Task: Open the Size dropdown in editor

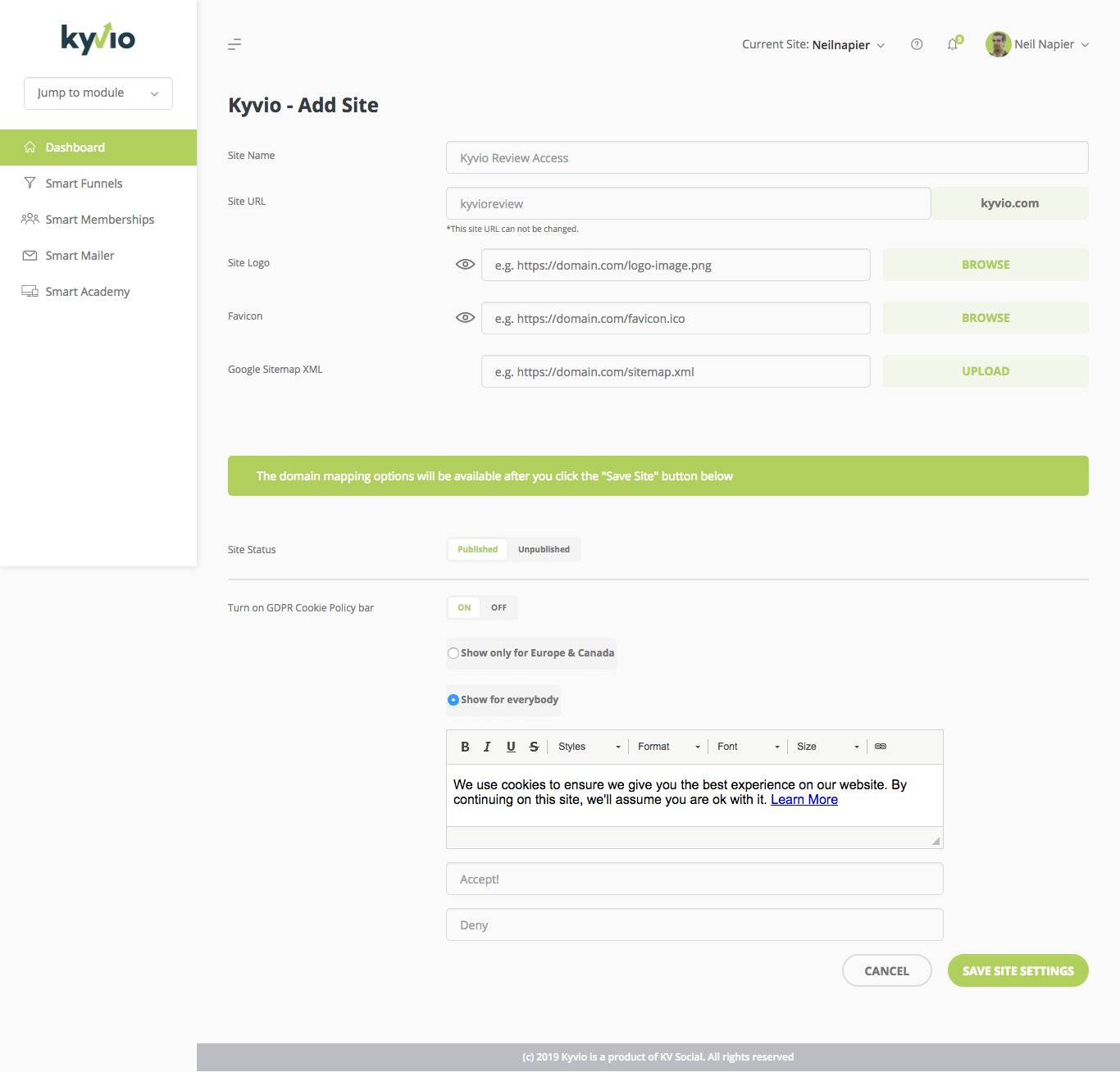Action: [828, 747]
